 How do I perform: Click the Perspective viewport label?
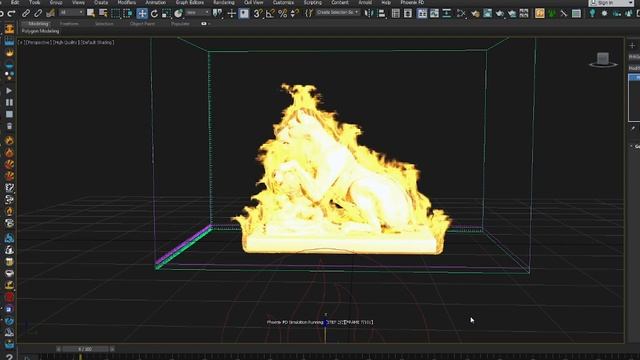pos(38,42)
